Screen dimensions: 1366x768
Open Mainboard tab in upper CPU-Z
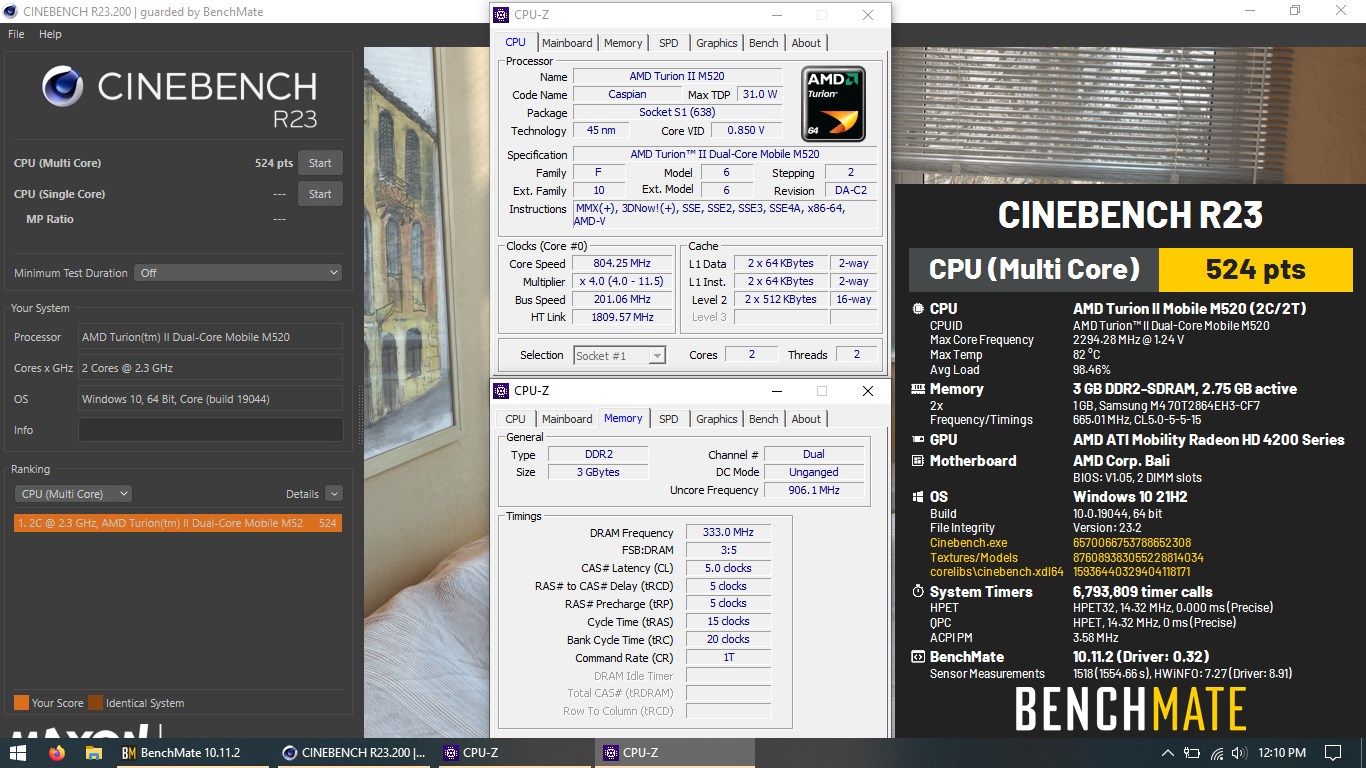[x=567, y=43]
